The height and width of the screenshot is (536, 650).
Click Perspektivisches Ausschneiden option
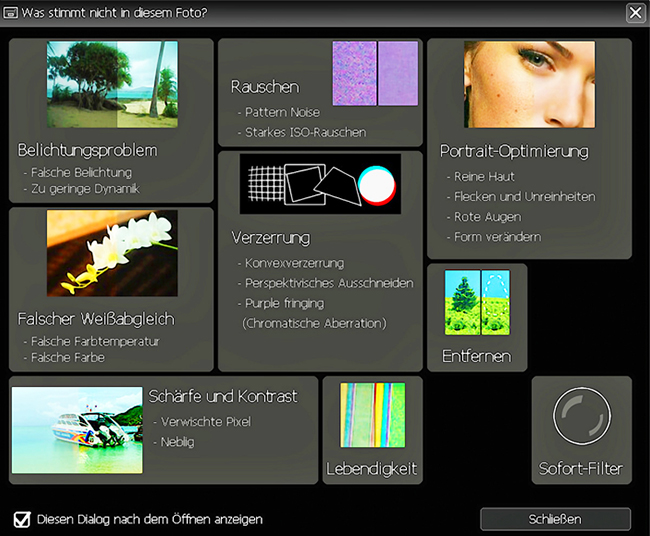[x=328, y=283]
